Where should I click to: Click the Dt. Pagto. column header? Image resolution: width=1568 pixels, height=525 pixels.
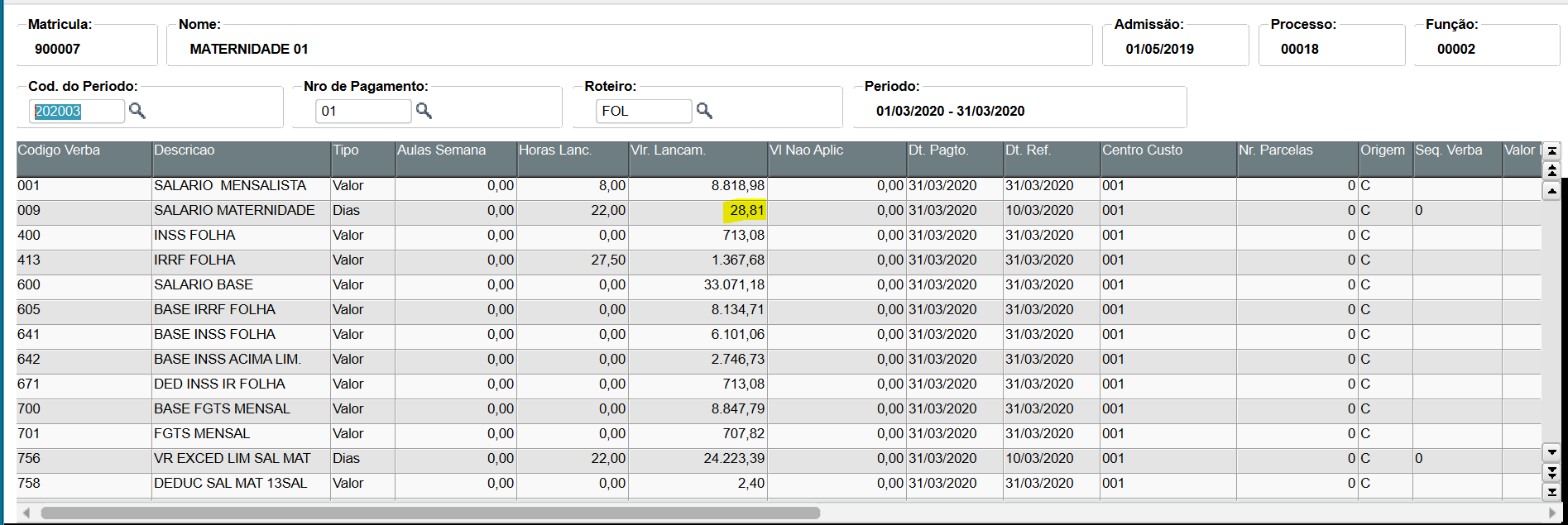click(955, 158)
